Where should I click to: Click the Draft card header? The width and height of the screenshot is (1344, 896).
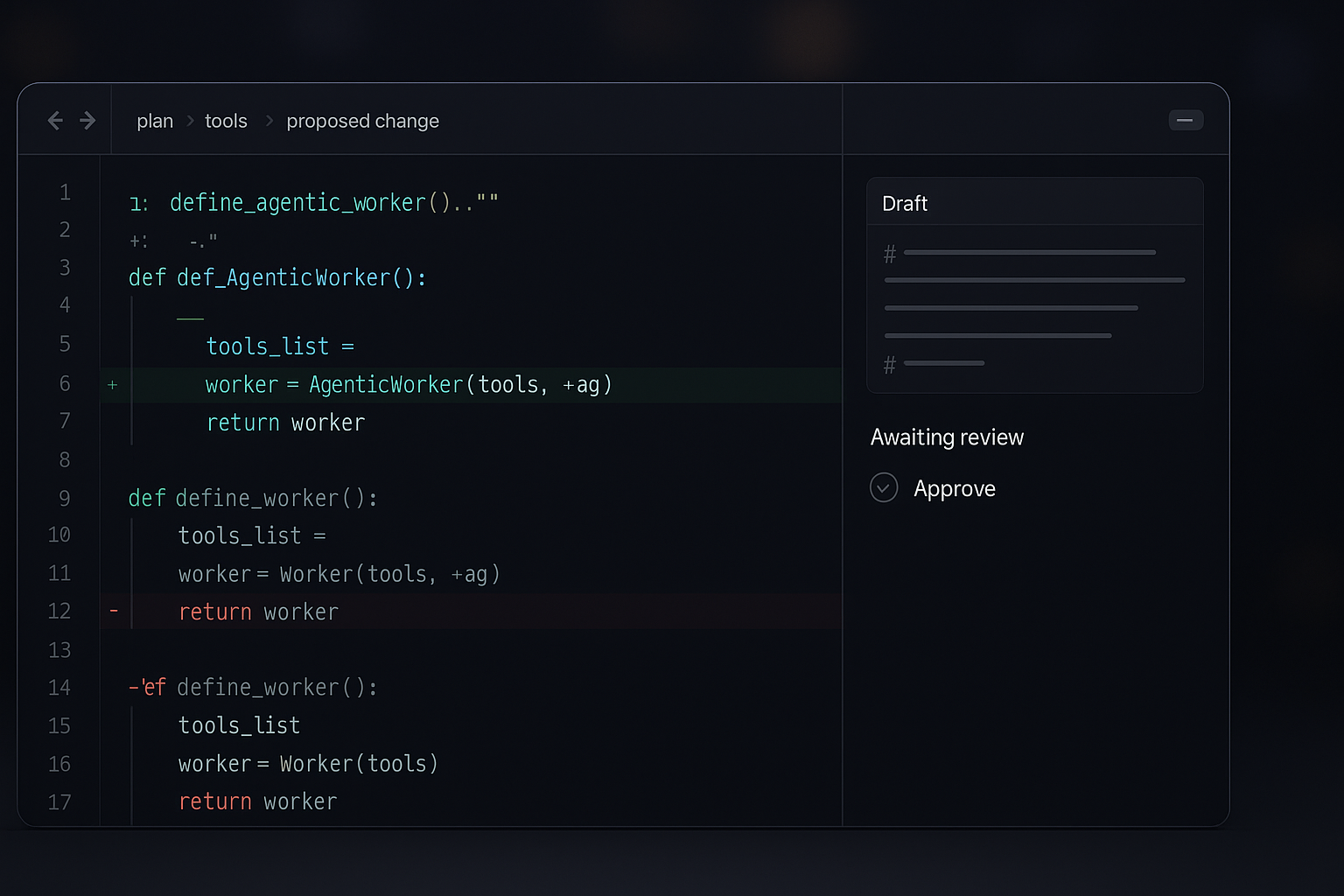click(905, 204)
